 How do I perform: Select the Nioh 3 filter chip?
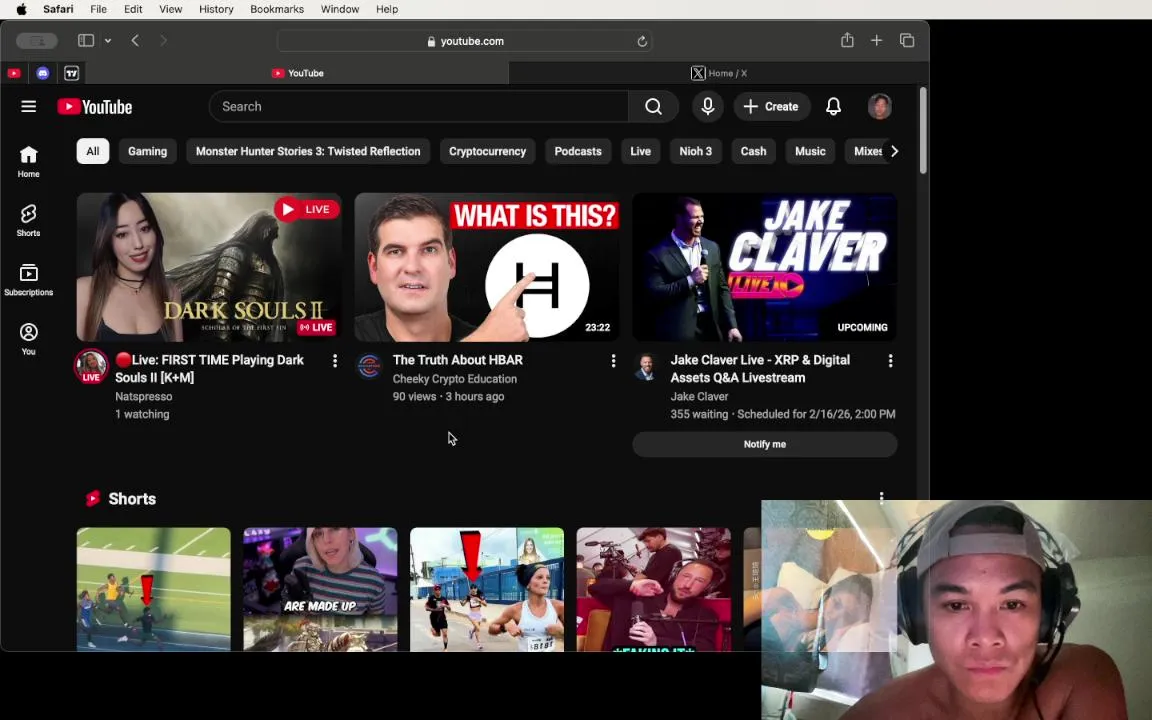click(x=696, y=151)
